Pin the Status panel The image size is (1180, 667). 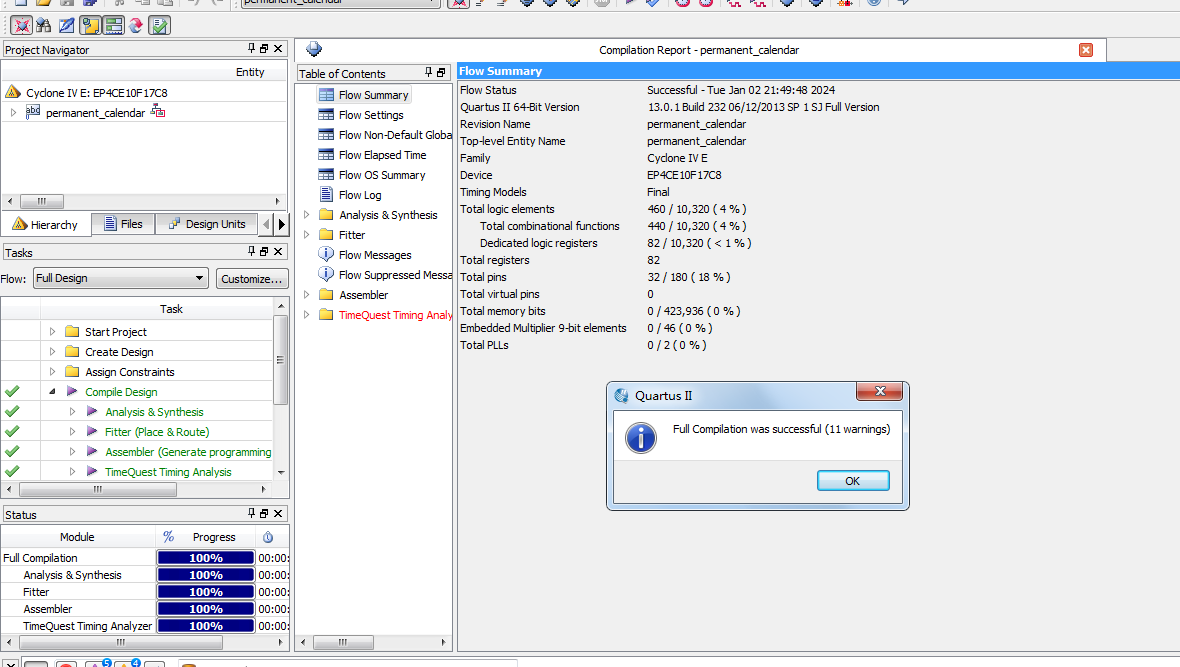[x=251, y=513]
